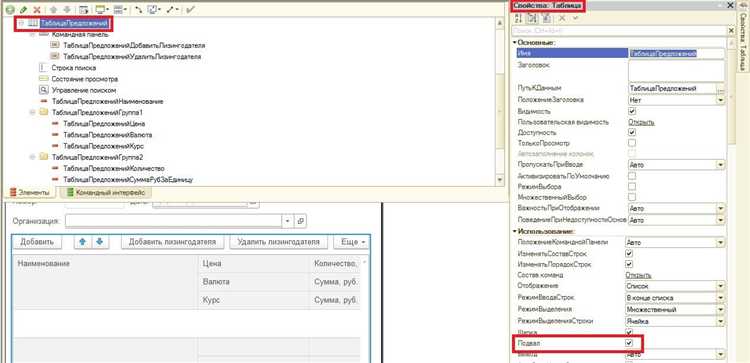This screenshot has height=363, width=750.
Task: Enable the МножественныйВыбор checkbox
Action: coord(632,197)
